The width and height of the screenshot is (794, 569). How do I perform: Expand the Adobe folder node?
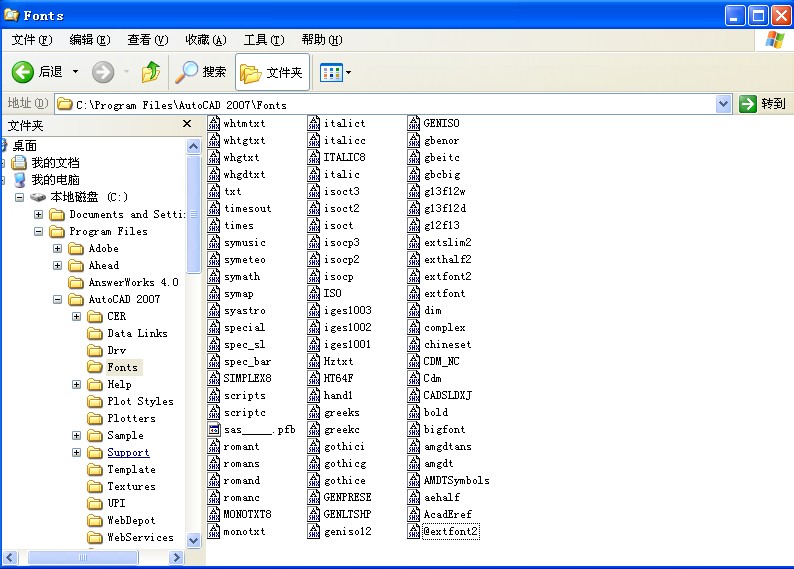57,249
